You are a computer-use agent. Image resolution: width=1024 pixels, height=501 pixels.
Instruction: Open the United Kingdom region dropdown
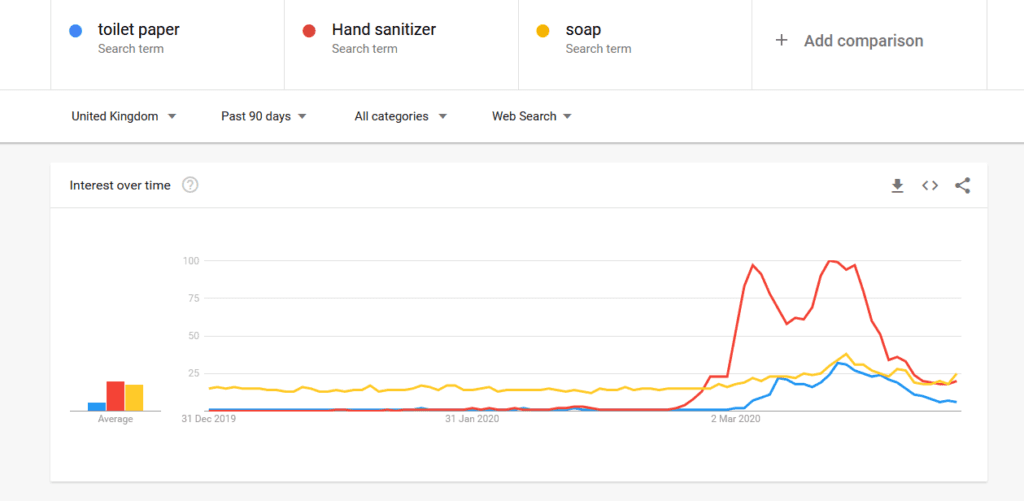coord(124,116)
